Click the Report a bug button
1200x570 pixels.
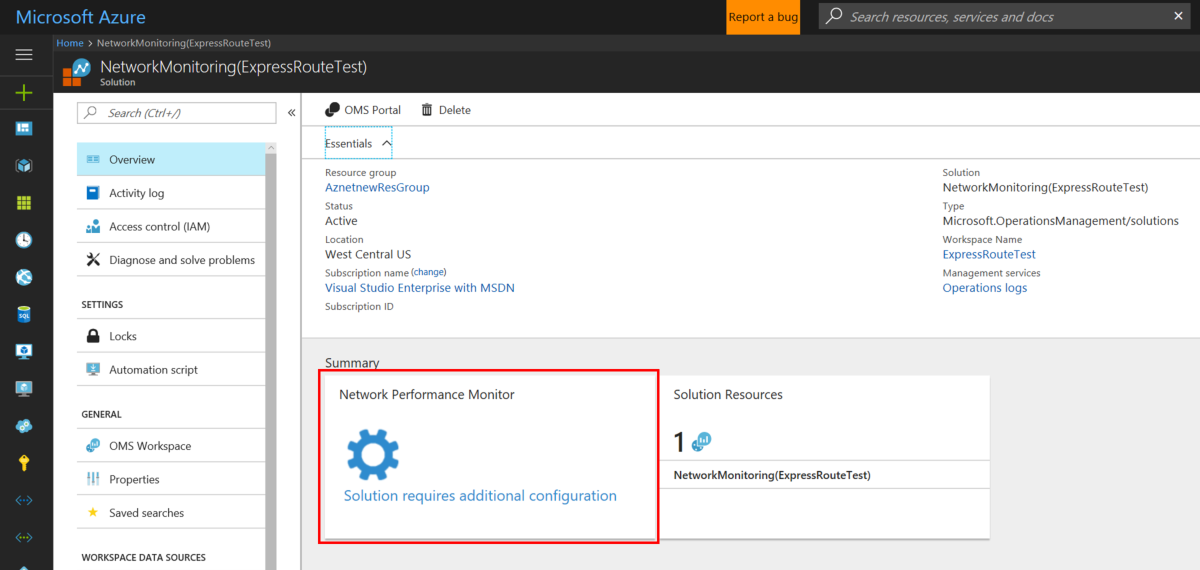[x=763, y=17]
